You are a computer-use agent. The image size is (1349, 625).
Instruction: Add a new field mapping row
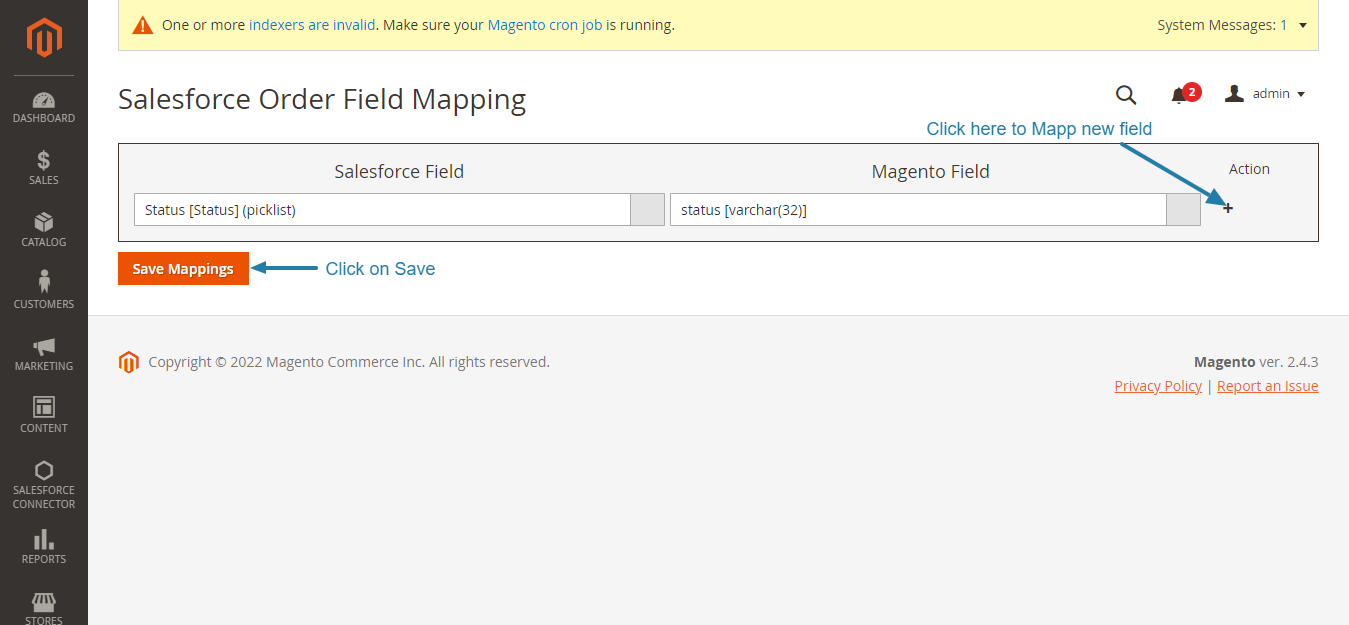[1228, 208]
